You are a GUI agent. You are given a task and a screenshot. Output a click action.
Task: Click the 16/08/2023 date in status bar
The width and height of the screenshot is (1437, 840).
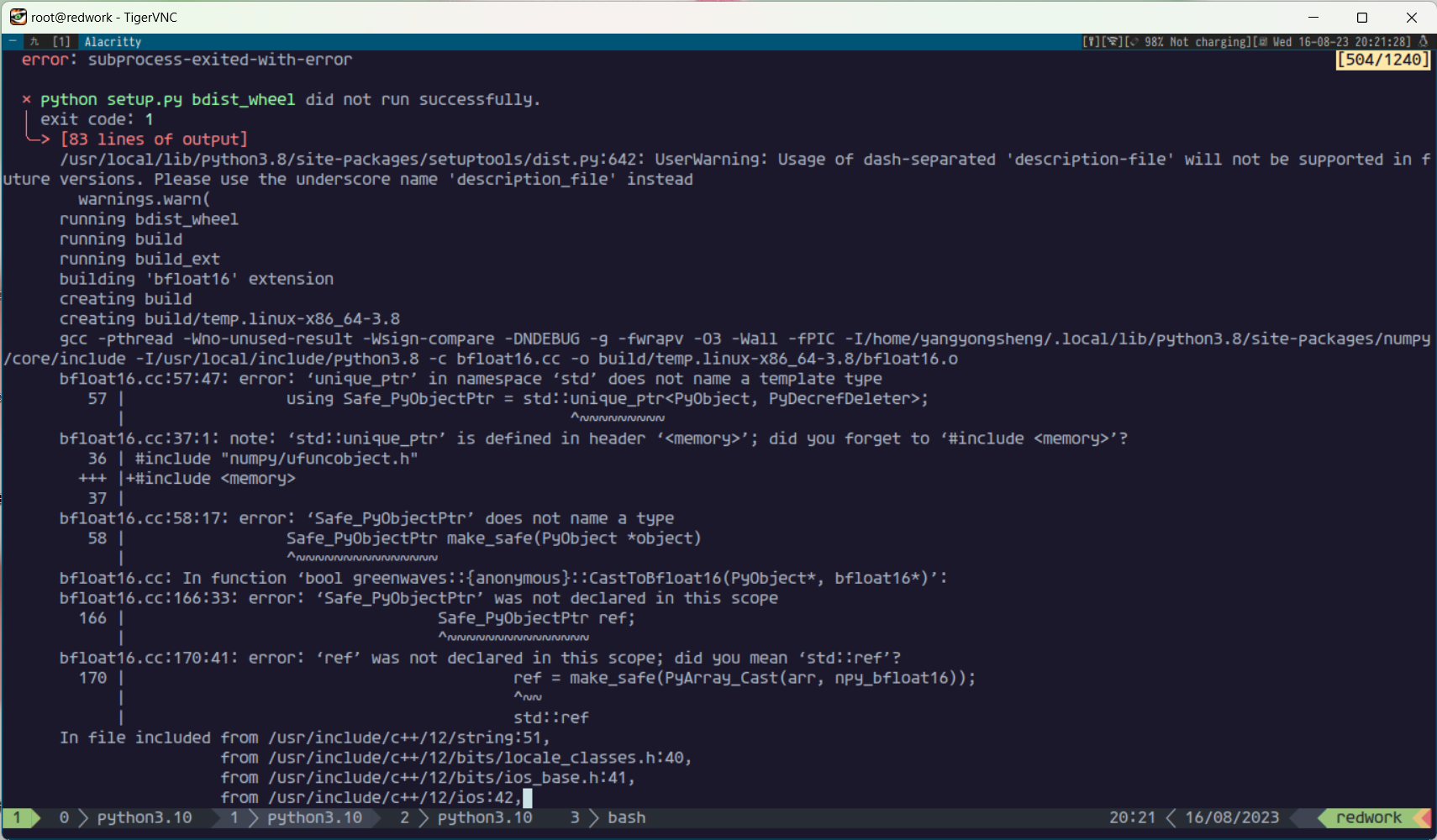pyautogui.click(x=1232, y=817)
